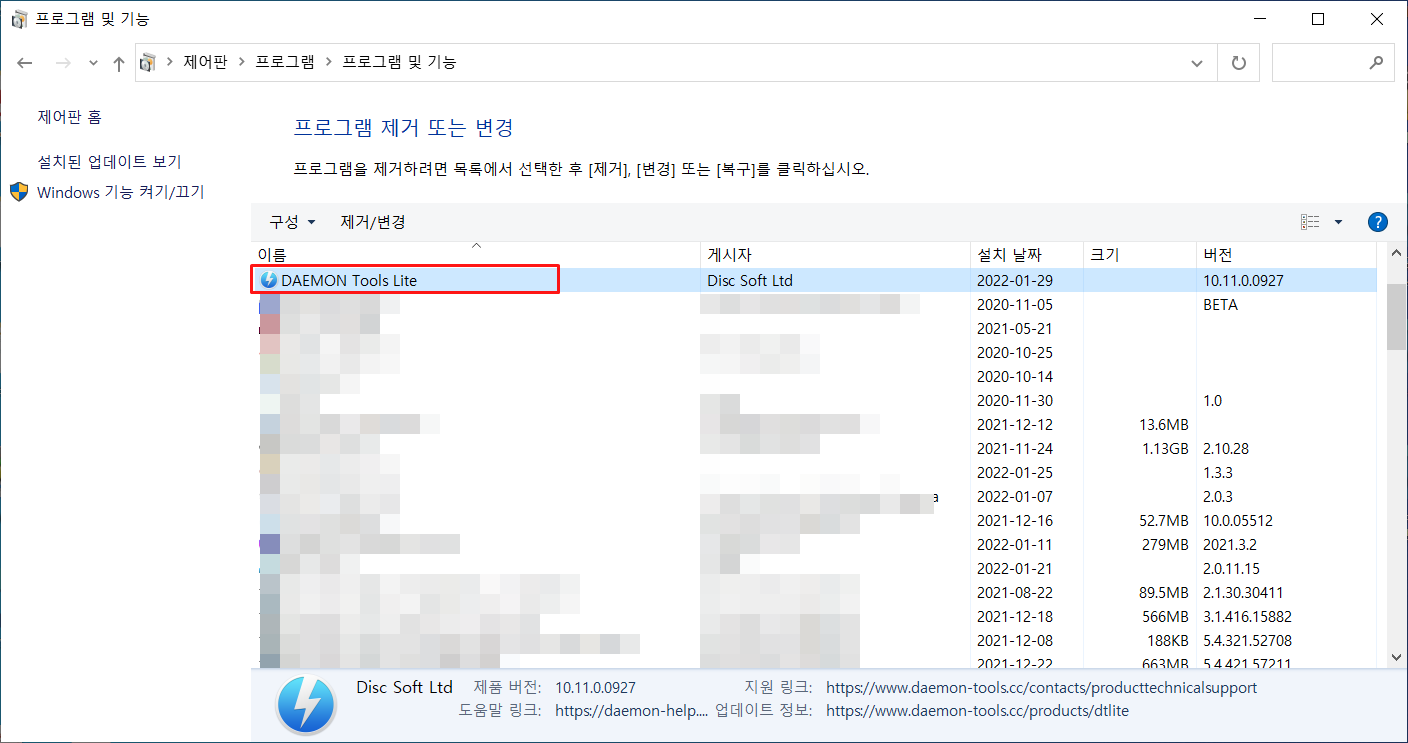
Task: Sort by the 버전 column header
Action: click(1286, 255)
